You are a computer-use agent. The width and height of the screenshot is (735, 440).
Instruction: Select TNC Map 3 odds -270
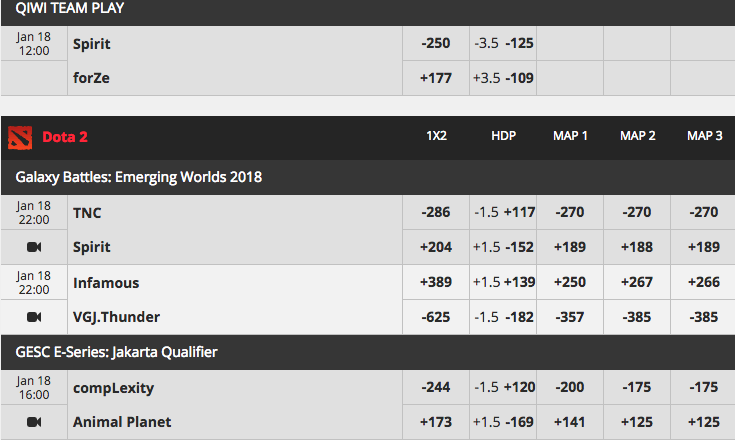[703, 212]
